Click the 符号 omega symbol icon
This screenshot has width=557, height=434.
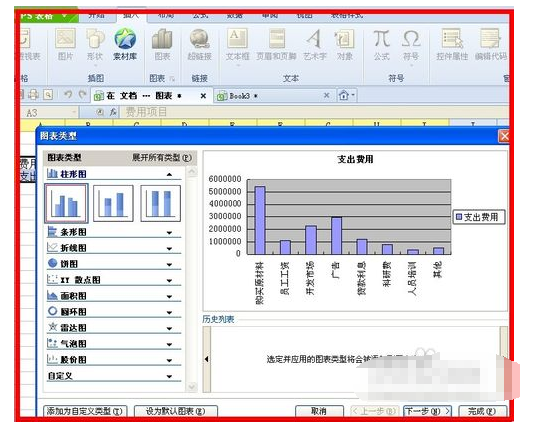(x=411, y=44)
